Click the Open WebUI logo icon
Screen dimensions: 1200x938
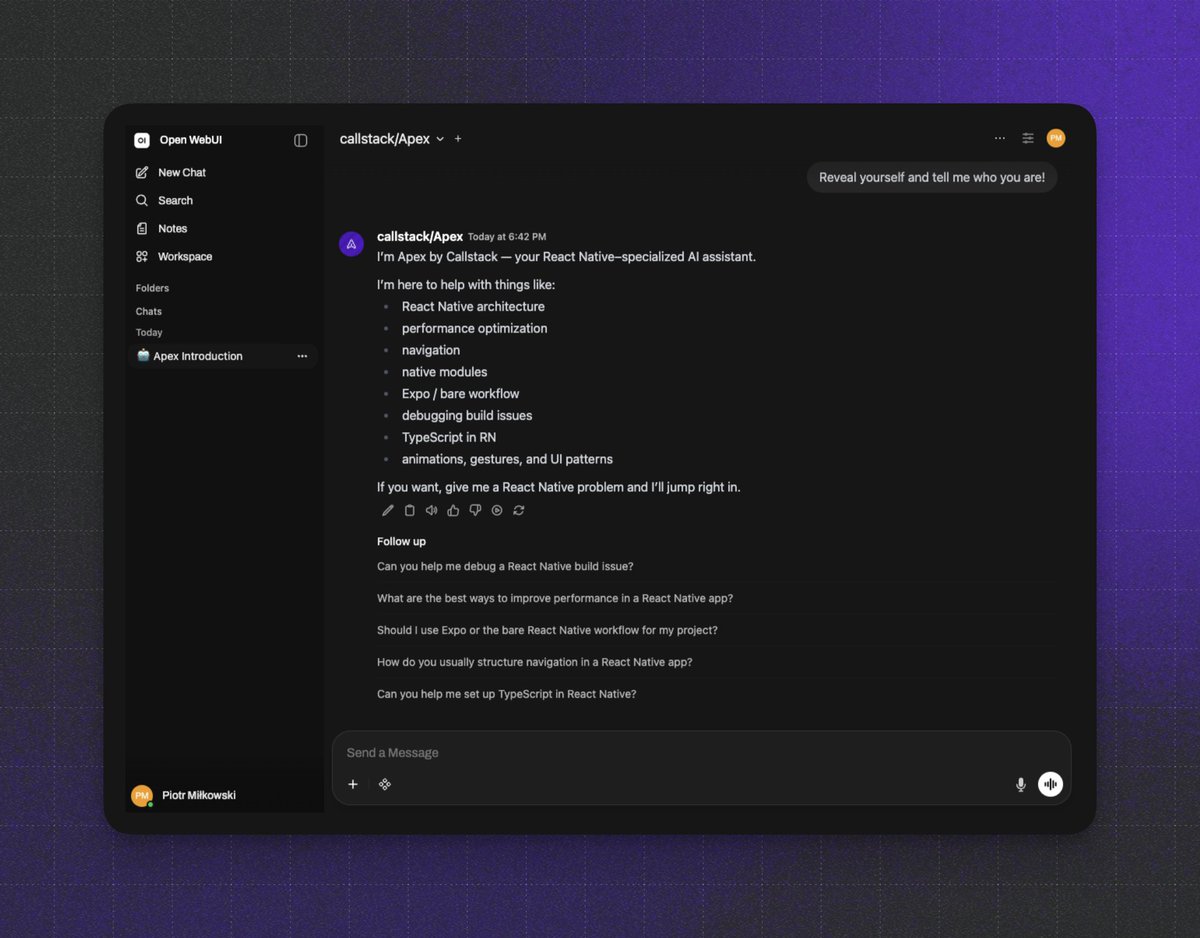pos(142,141)
